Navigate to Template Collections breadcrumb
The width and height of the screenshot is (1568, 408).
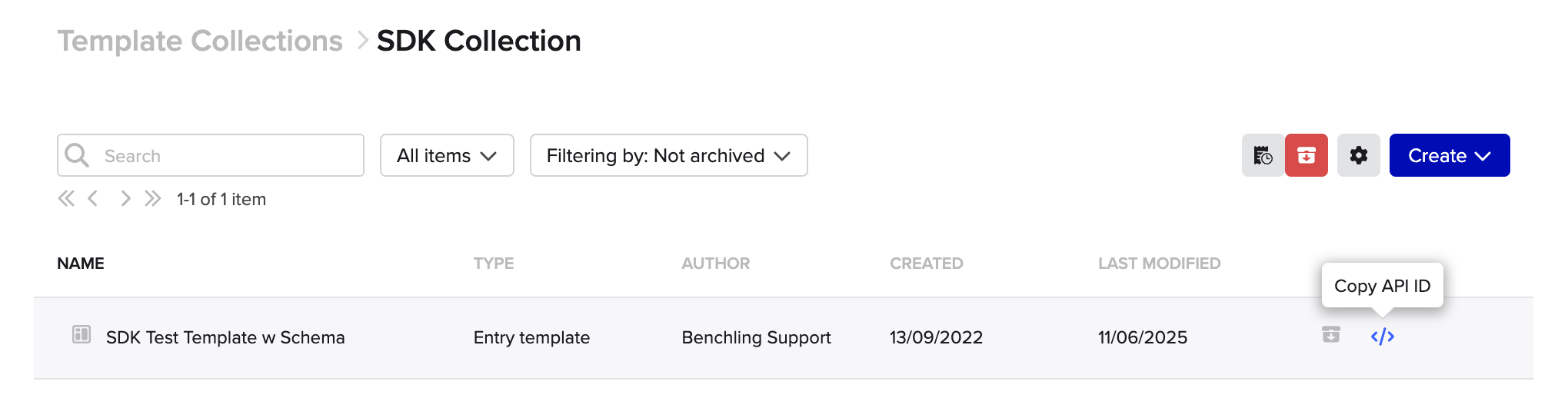(x=200, y=41)
